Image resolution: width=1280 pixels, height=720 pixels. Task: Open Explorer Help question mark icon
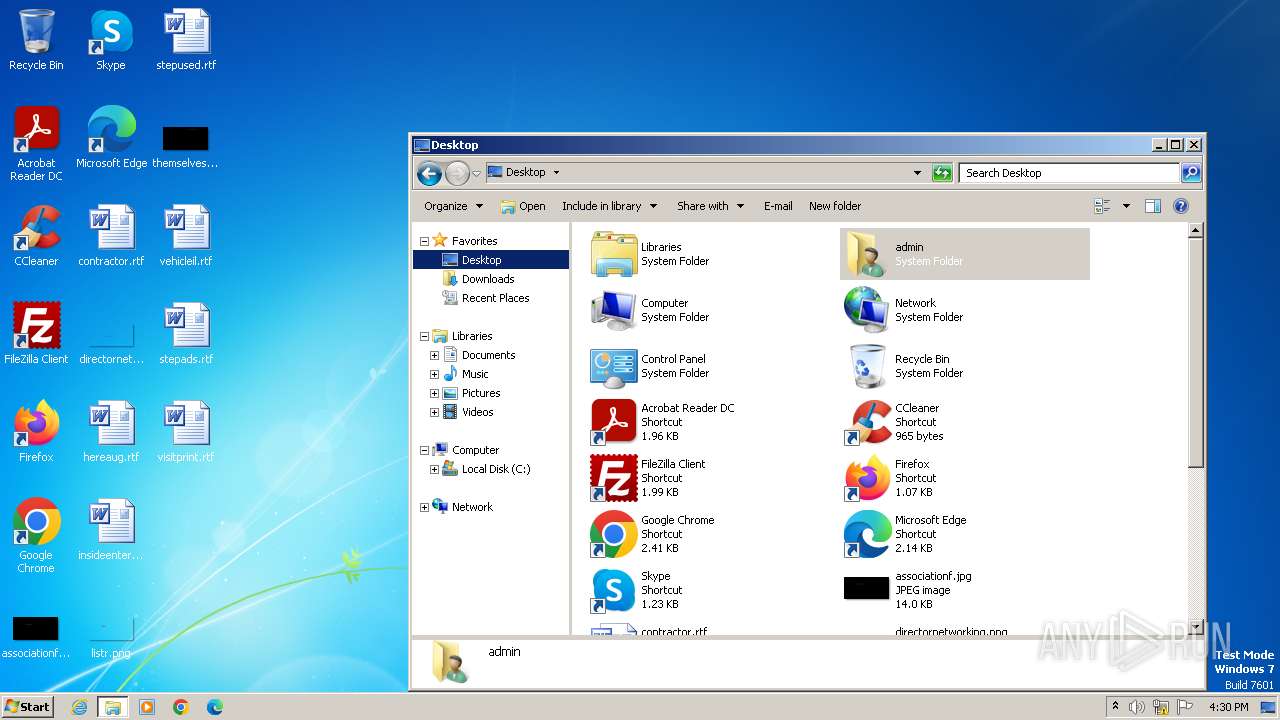tap(1180, 206)
